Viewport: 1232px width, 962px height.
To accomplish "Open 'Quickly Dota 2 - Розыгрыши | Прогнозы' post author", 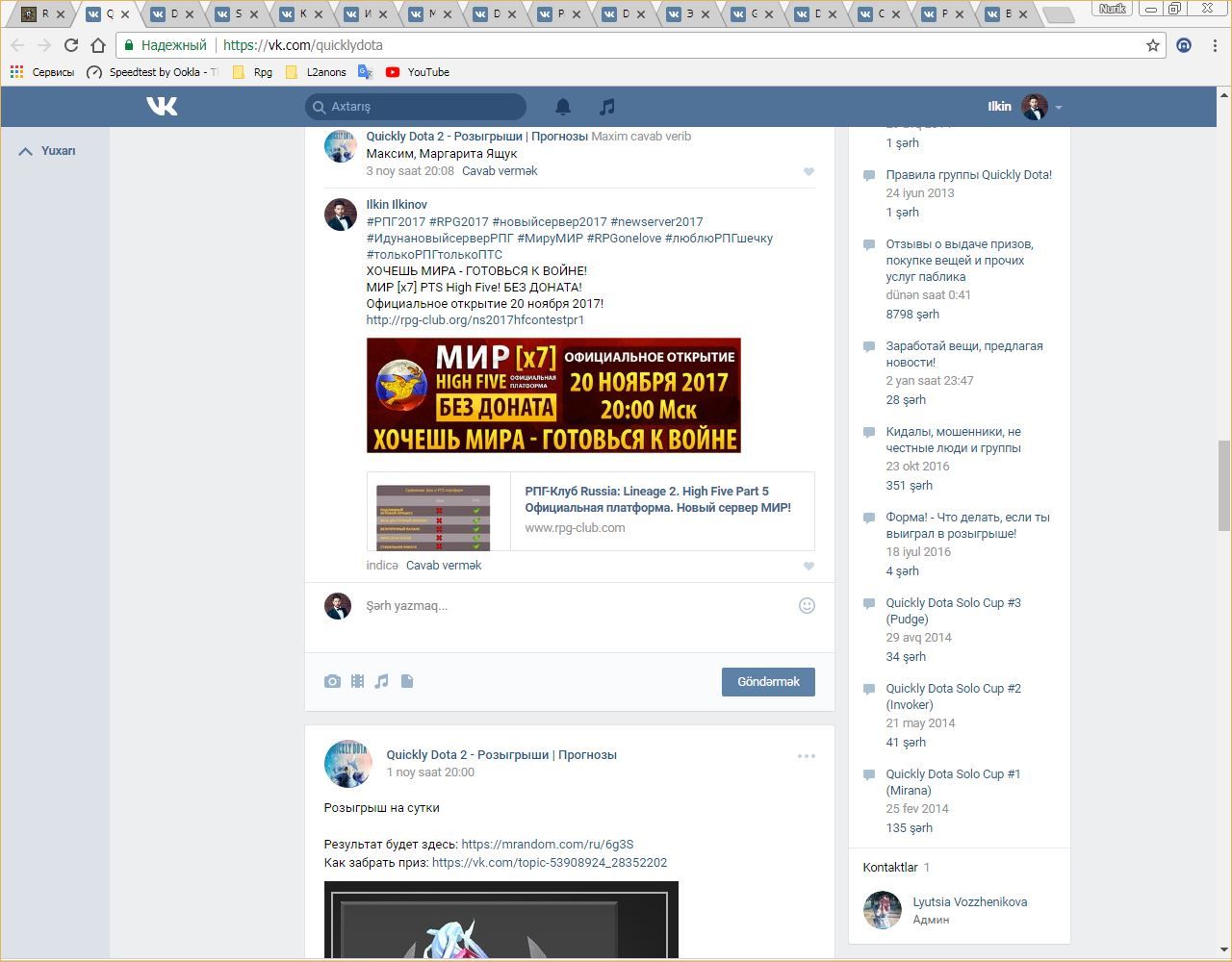I will tap(501, 755).
